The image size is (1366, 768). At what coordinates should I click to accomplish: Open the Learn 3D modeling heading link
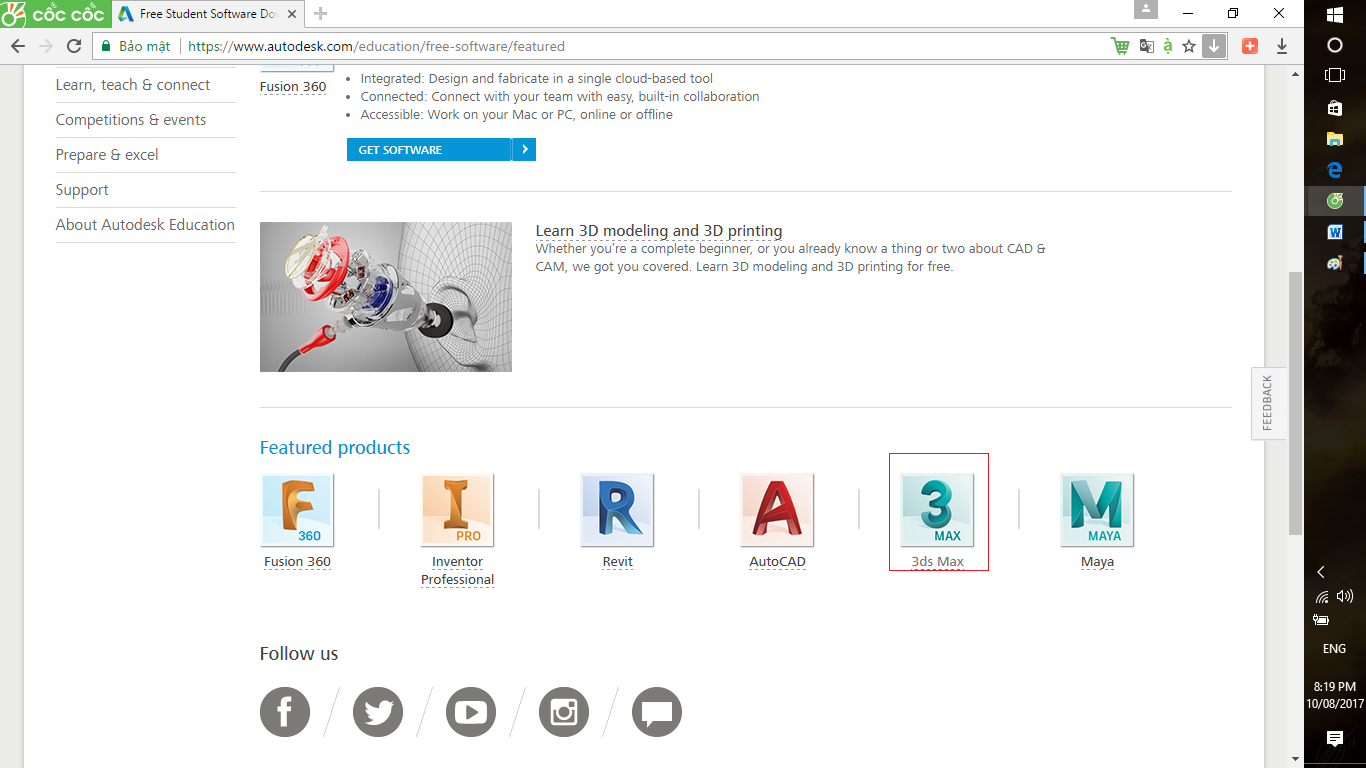click(x=659, y=231)
